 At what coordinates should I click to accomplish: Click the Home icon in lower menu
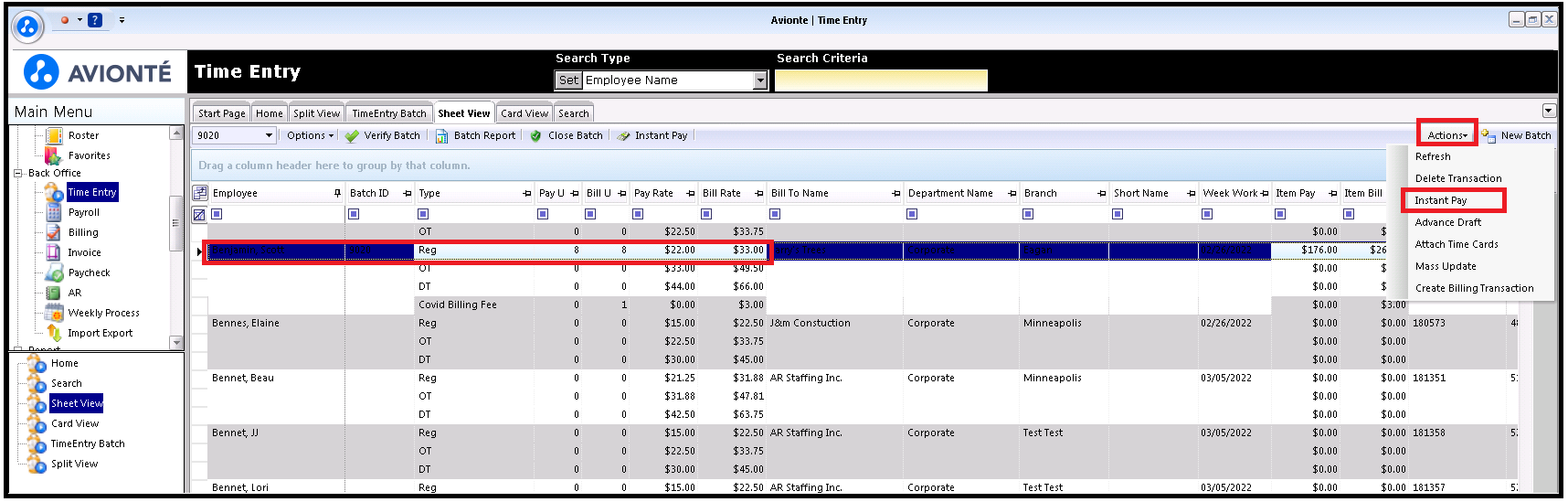(x=37, y=363)
